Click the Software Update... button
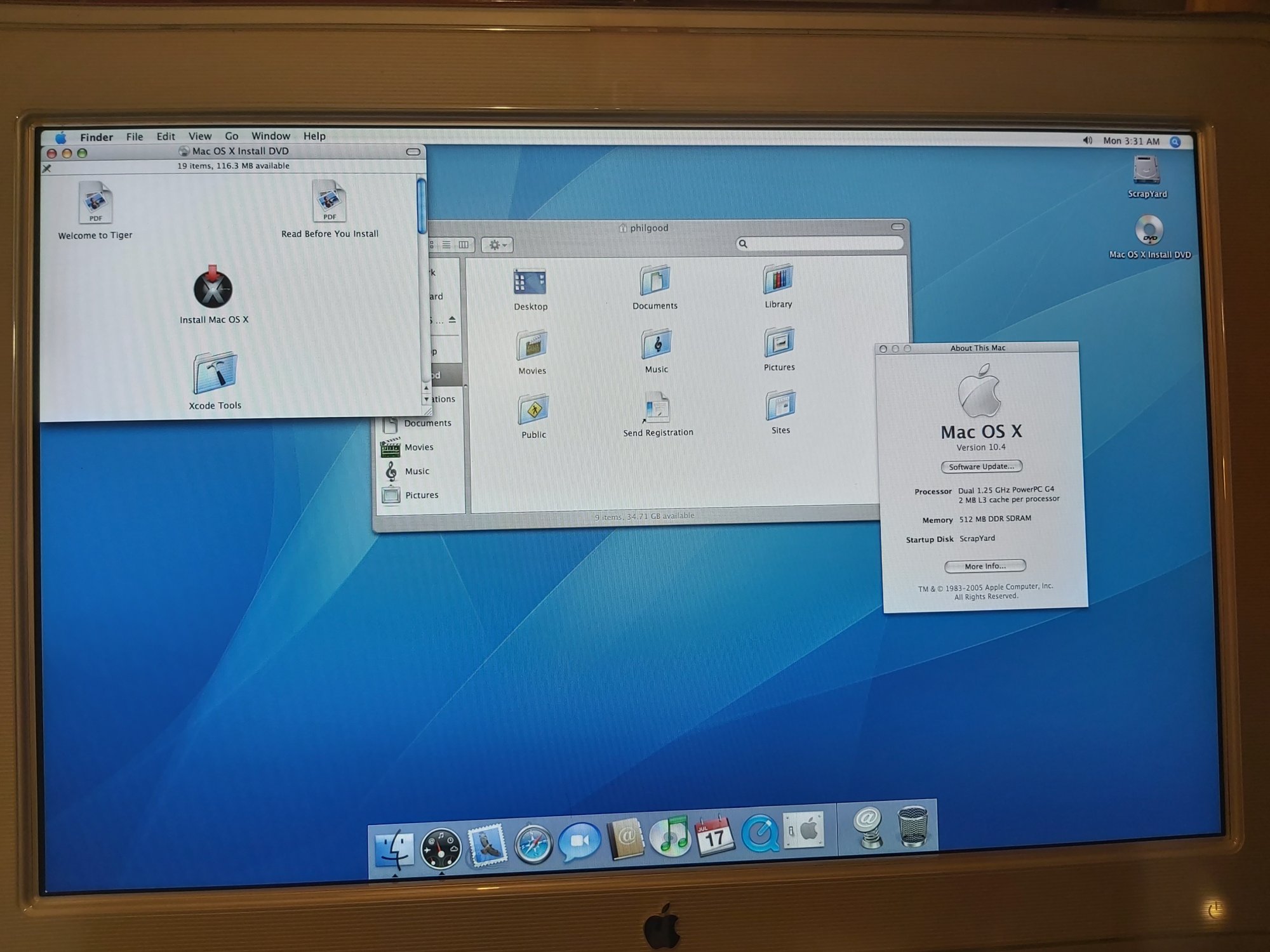The height and width of the screenshot is (952, 1270). coord(981,466)
